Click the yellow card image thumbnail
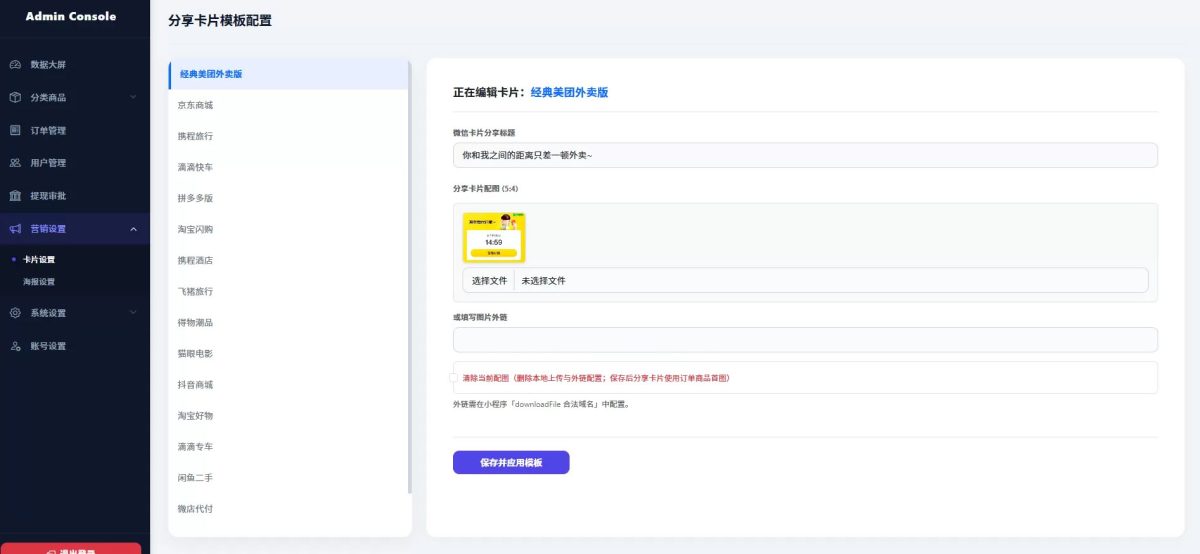 tap(494, 237)
